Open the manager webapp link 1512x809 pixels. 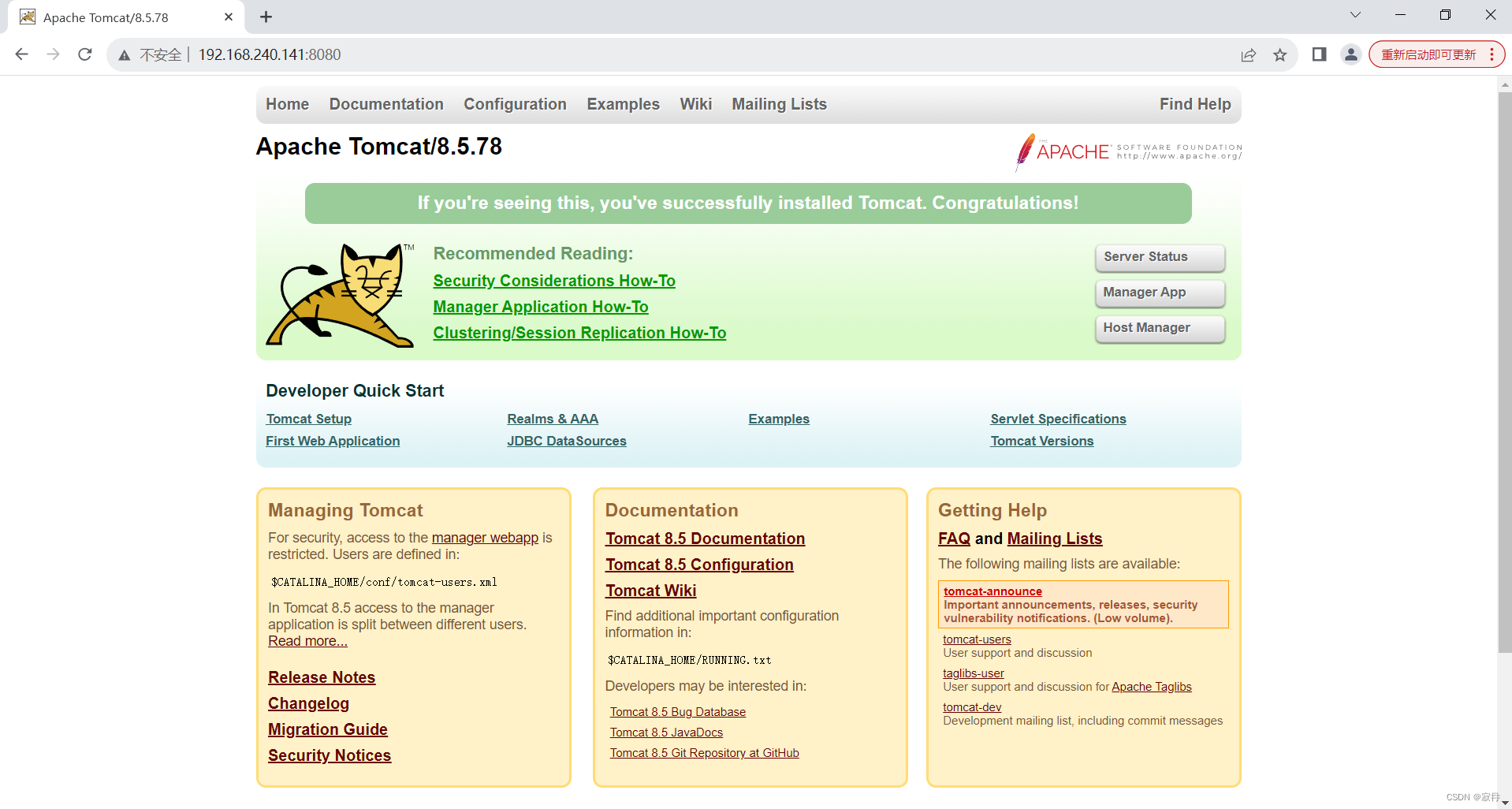pos(485,538)
